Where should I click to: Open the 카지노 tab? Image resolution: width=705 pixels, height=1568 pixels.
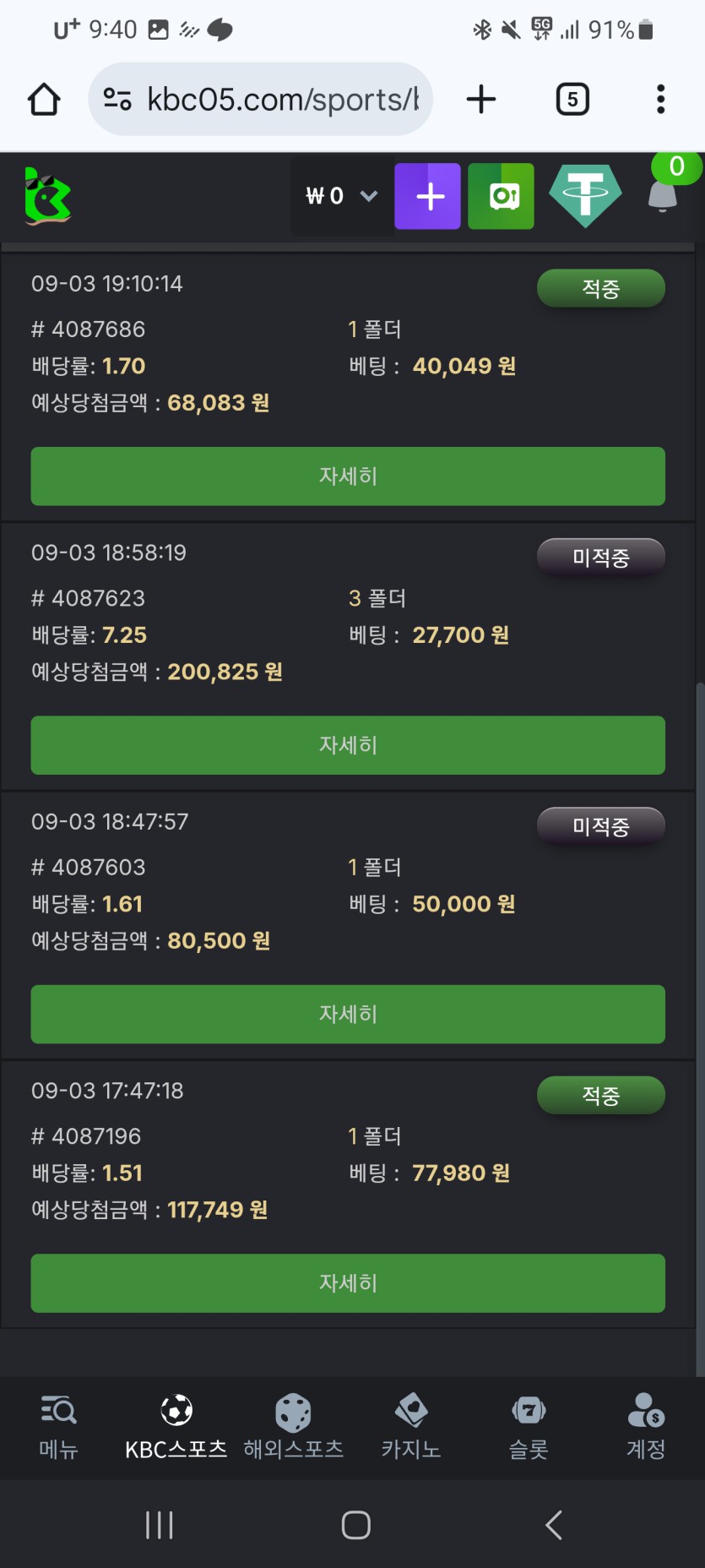pos(411,1427)
